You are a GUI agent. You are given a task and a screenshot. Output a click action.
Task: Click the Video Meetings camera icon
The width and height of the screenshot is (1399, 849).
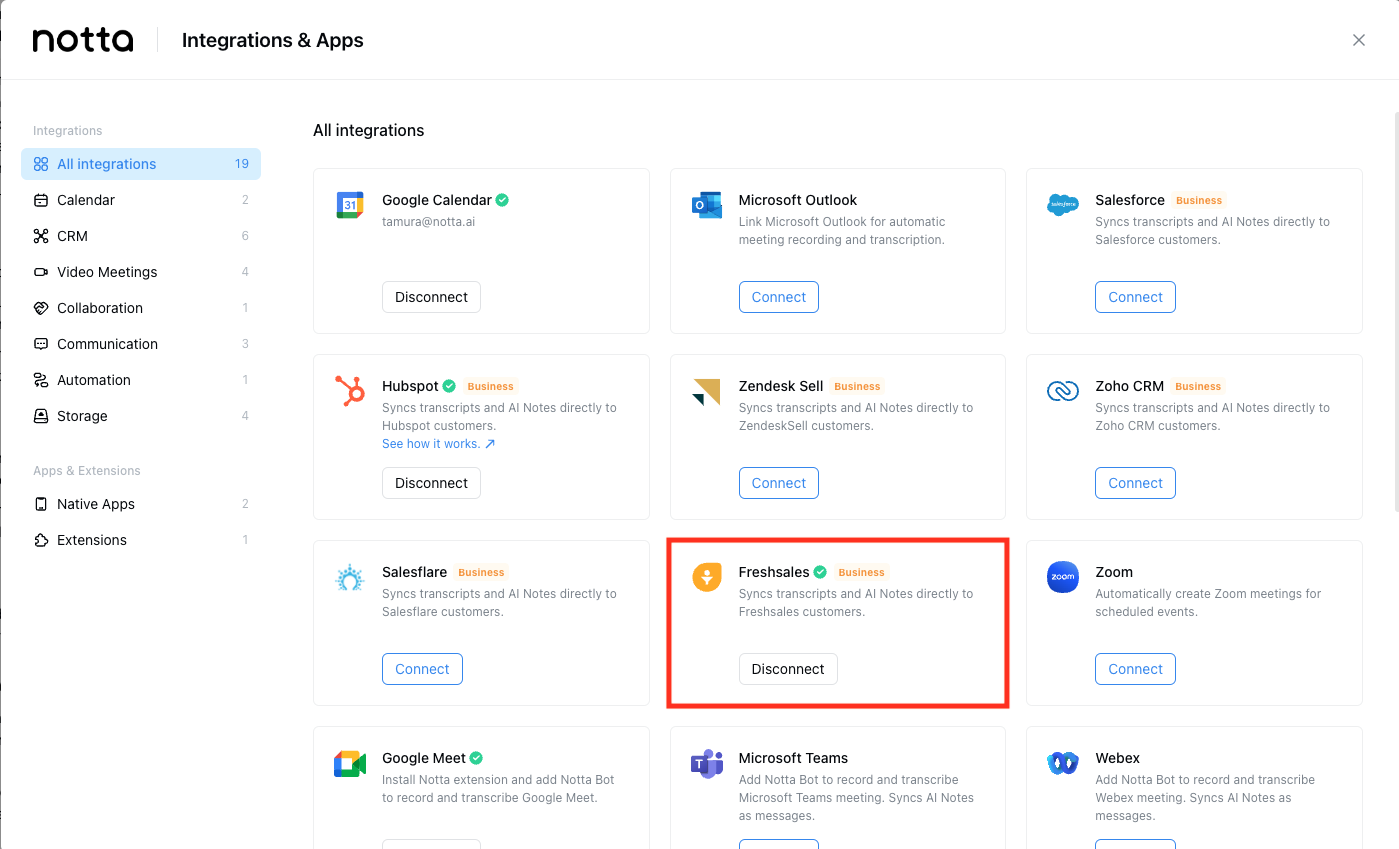pos(41,272)
